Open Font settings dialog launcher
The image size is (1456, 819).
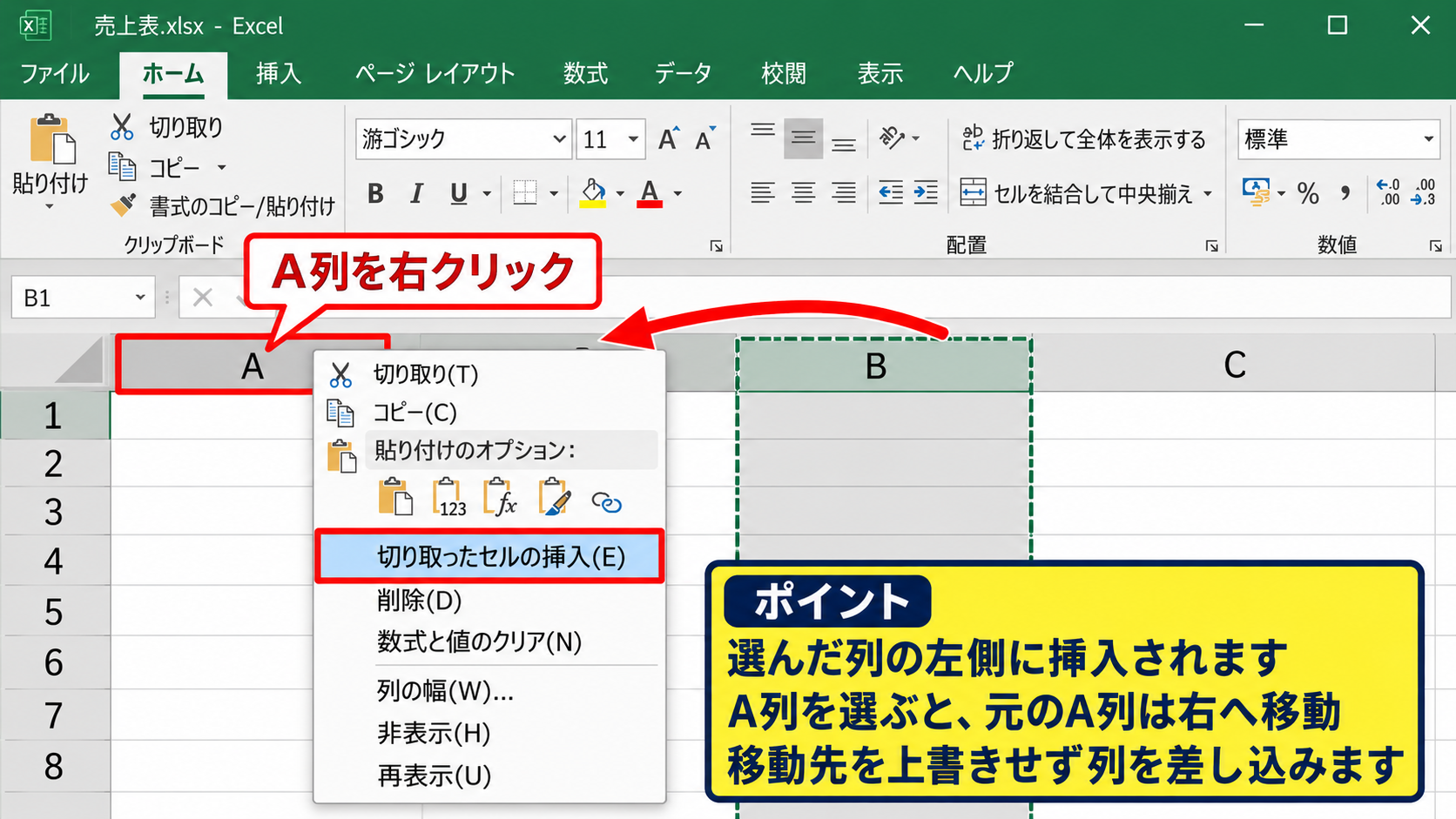pyautogui.click(x=716, y=246)
